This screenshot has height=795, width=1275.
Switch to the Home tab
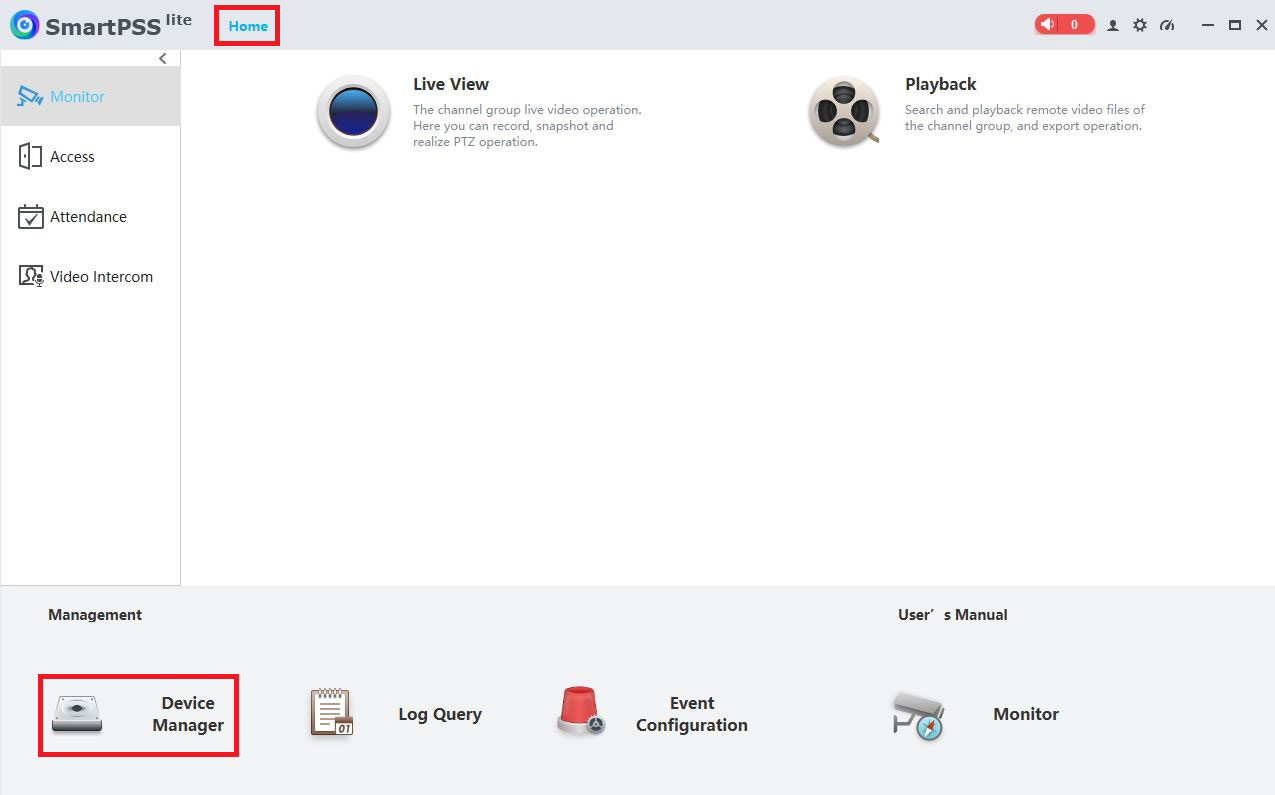point(246,26)
